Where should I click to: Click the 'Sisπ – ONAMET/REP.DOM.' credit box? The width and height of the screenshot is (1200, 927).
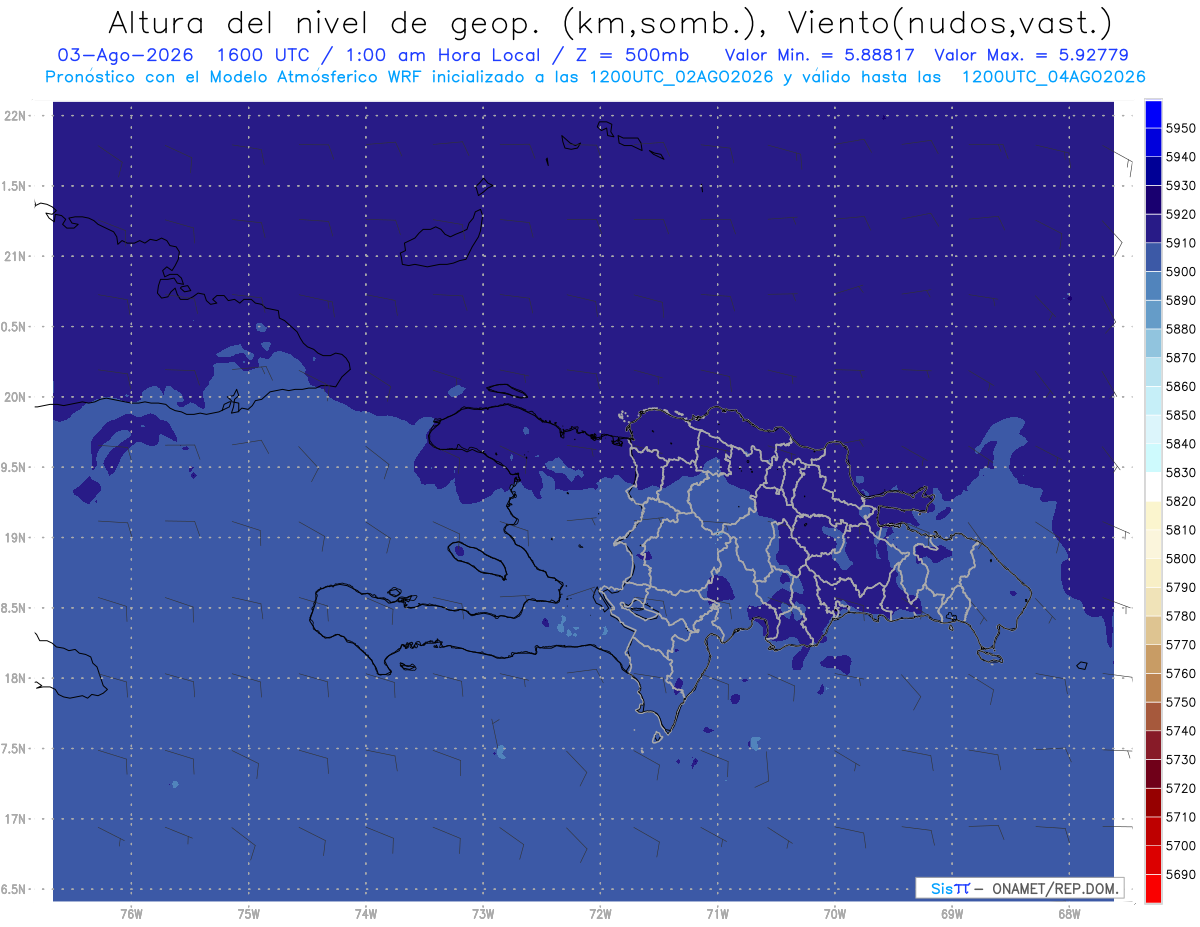(x=1020, y=888)
